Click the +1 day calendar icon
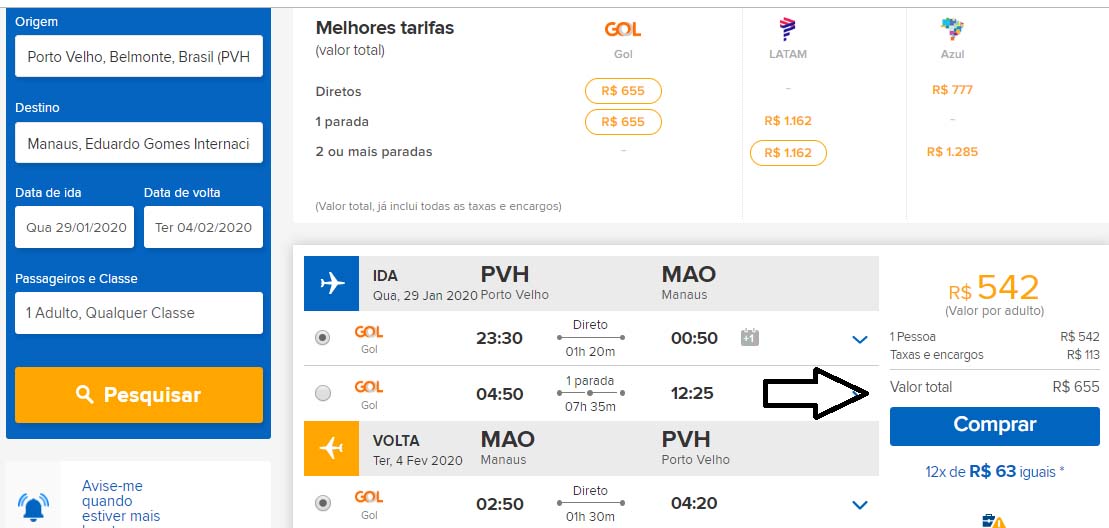 750,338
